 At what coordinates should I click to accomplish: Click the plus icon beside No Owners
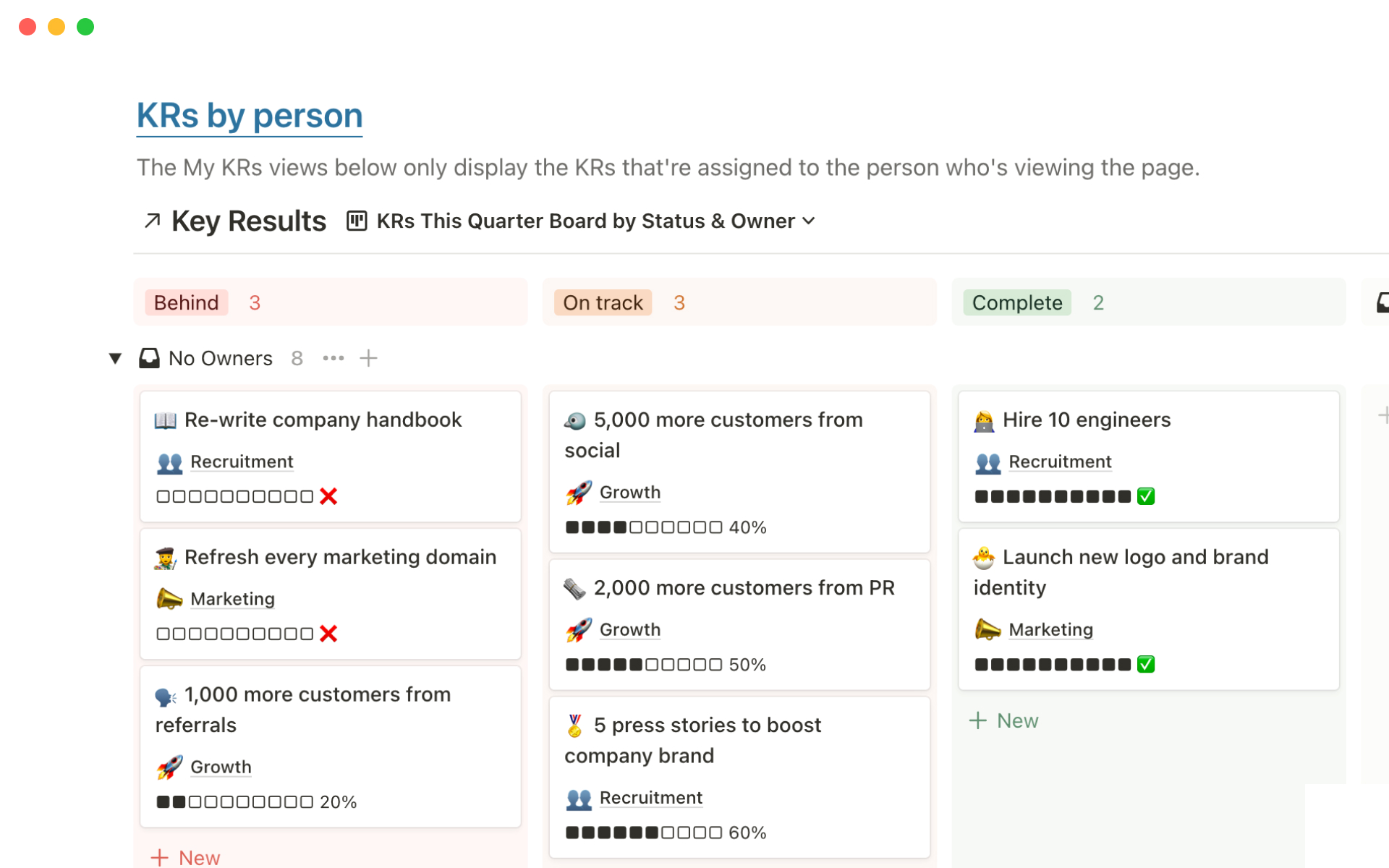[x=368, y=358]
